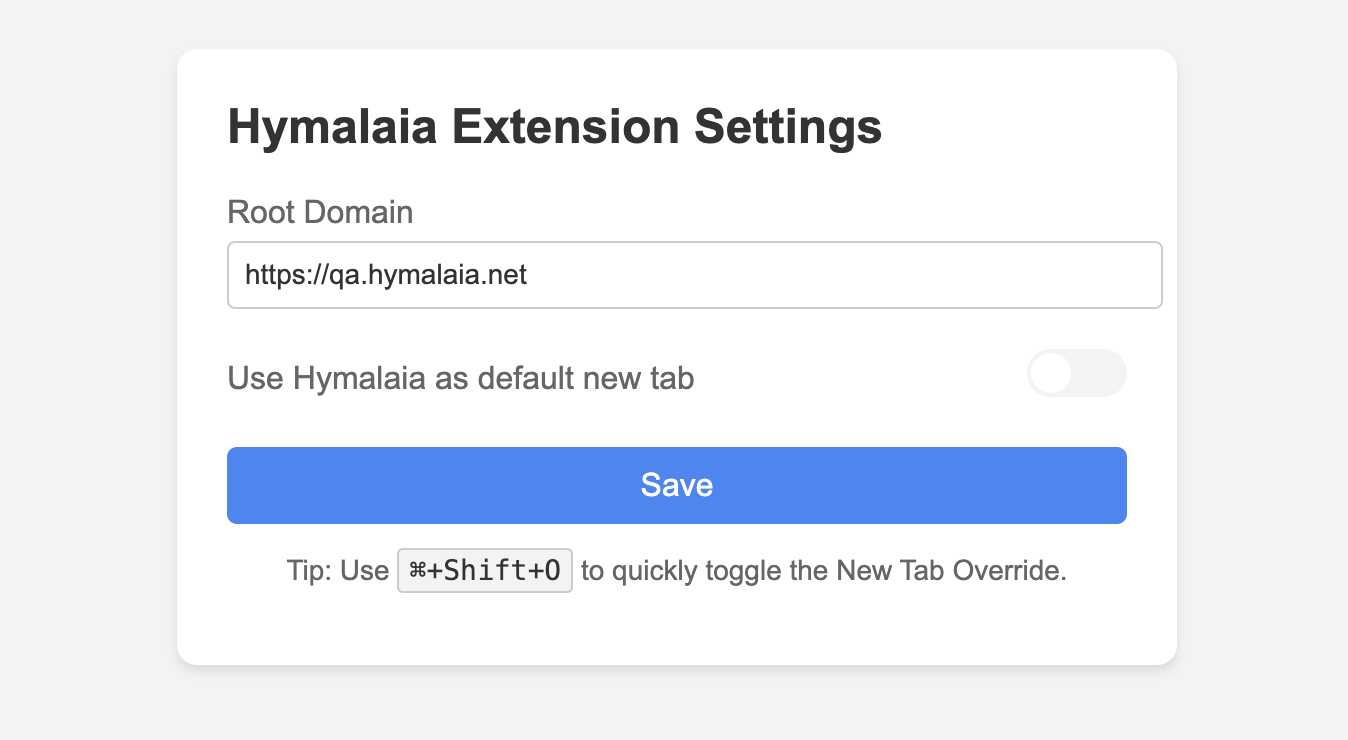Image resolution: width=1348 pixels, height=740 pixels.
Task: Click the Root Domain input field
Action: (x=694, y=275)
